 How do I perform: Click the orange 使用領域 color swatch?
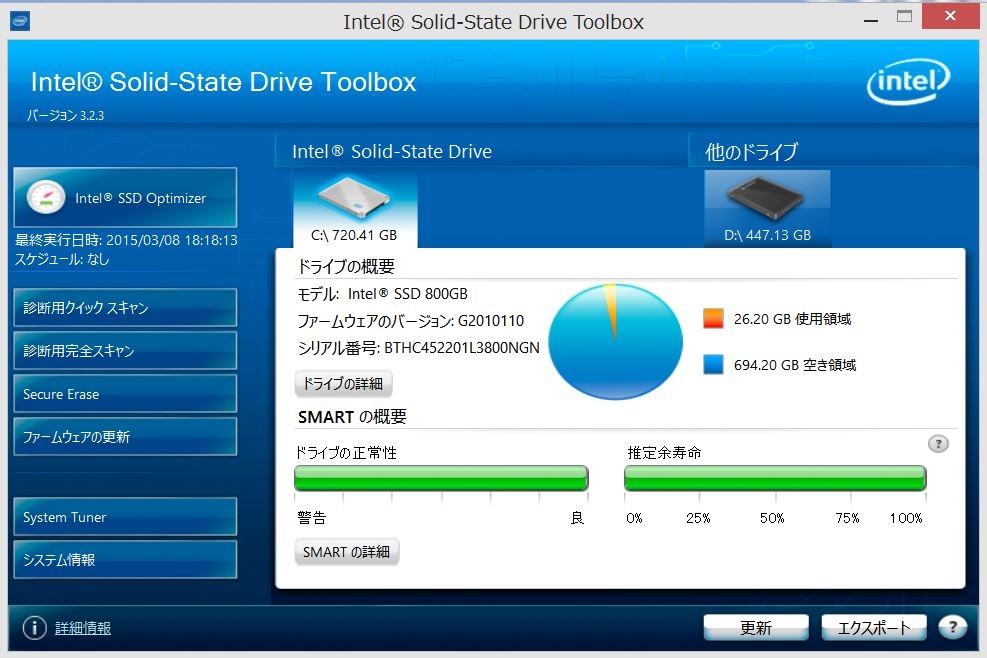[x=713, y=319]
